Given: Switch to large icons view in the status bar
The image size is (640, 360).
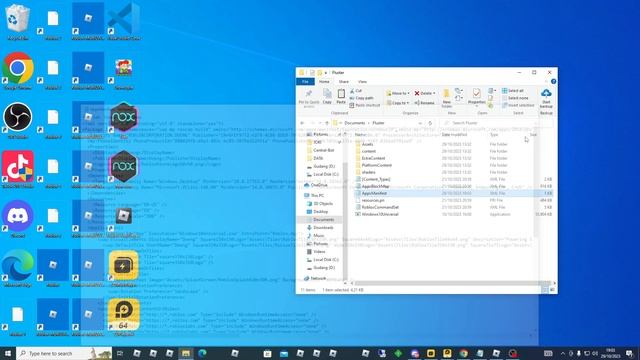Looking at the screenshot, I should pos(552,290).
